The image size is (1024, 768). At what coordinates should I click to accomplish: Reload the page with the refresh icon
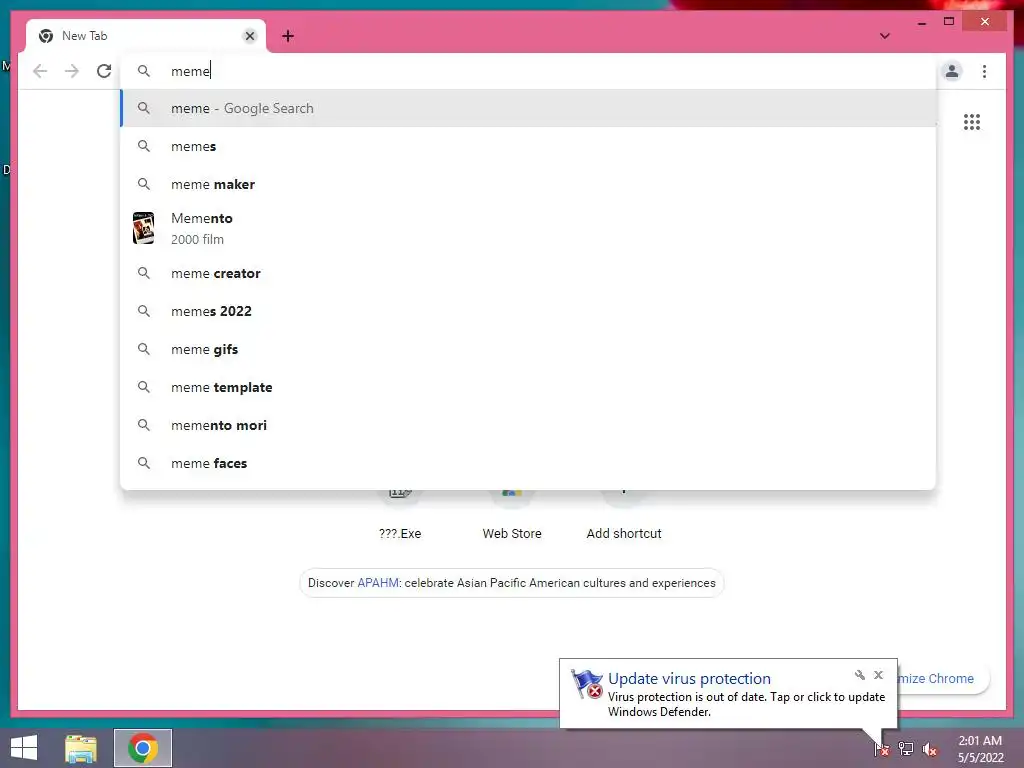pyautogui.click(x=104, y=71)
